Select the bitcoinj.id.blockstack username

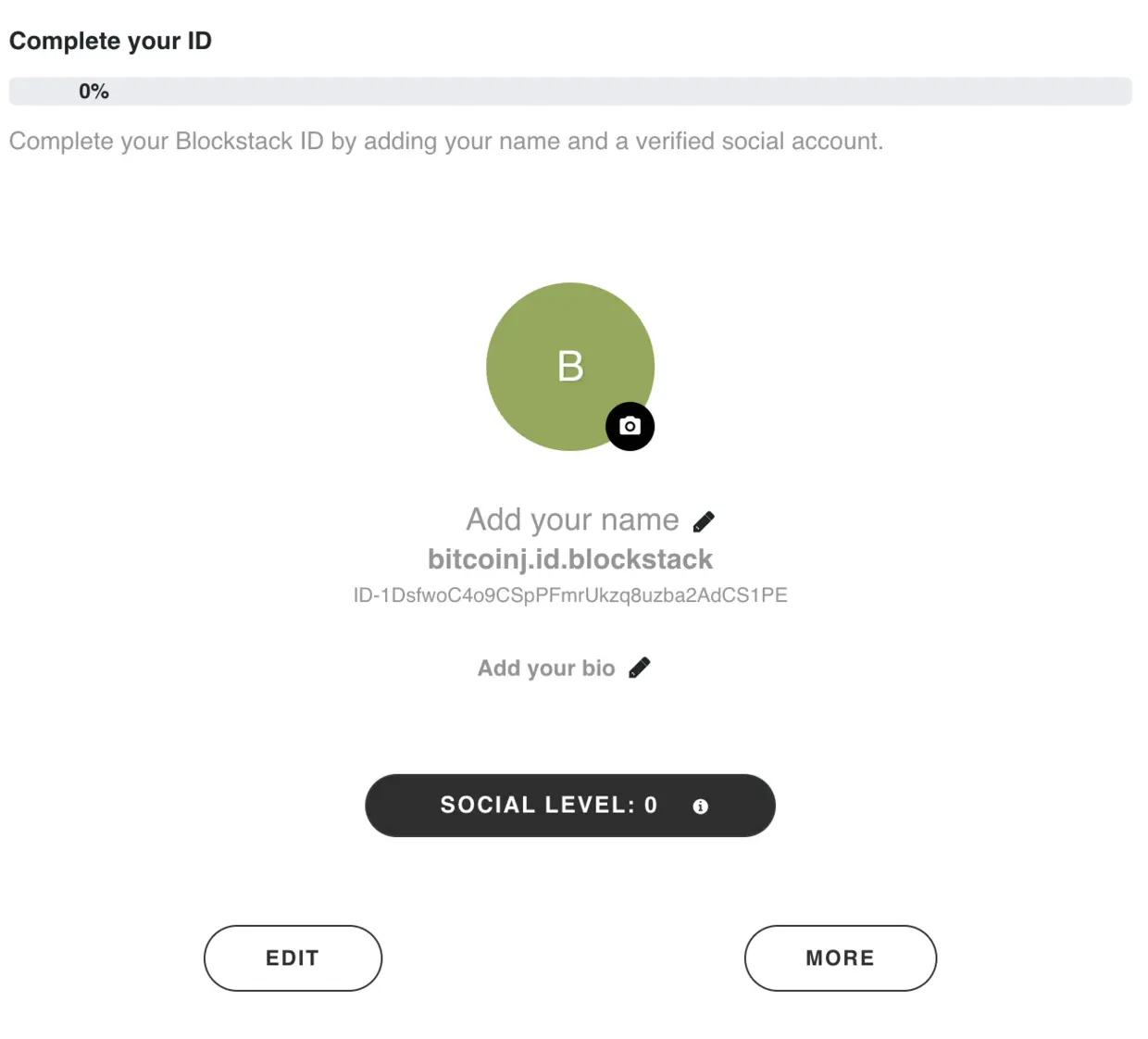tap(570, 558)
